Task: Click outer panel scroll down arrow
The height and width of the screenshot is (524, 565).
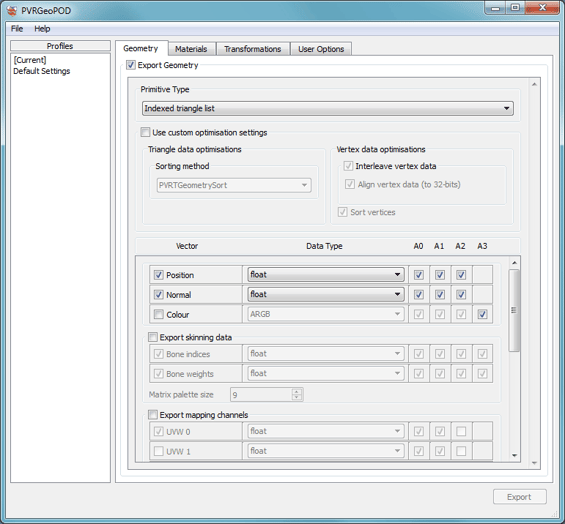Action: pyautogui.click(x=534, y=463)
